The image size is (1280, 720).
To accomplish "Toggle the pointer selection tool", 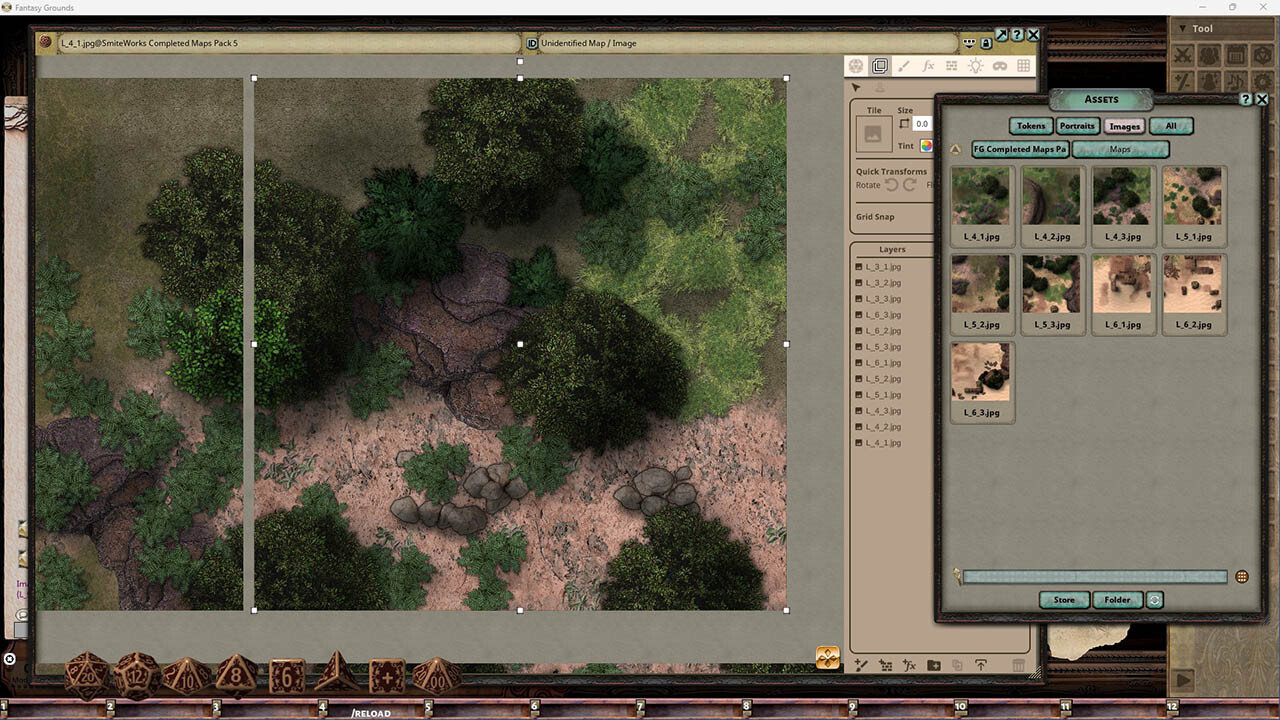I will click(855, 87).
